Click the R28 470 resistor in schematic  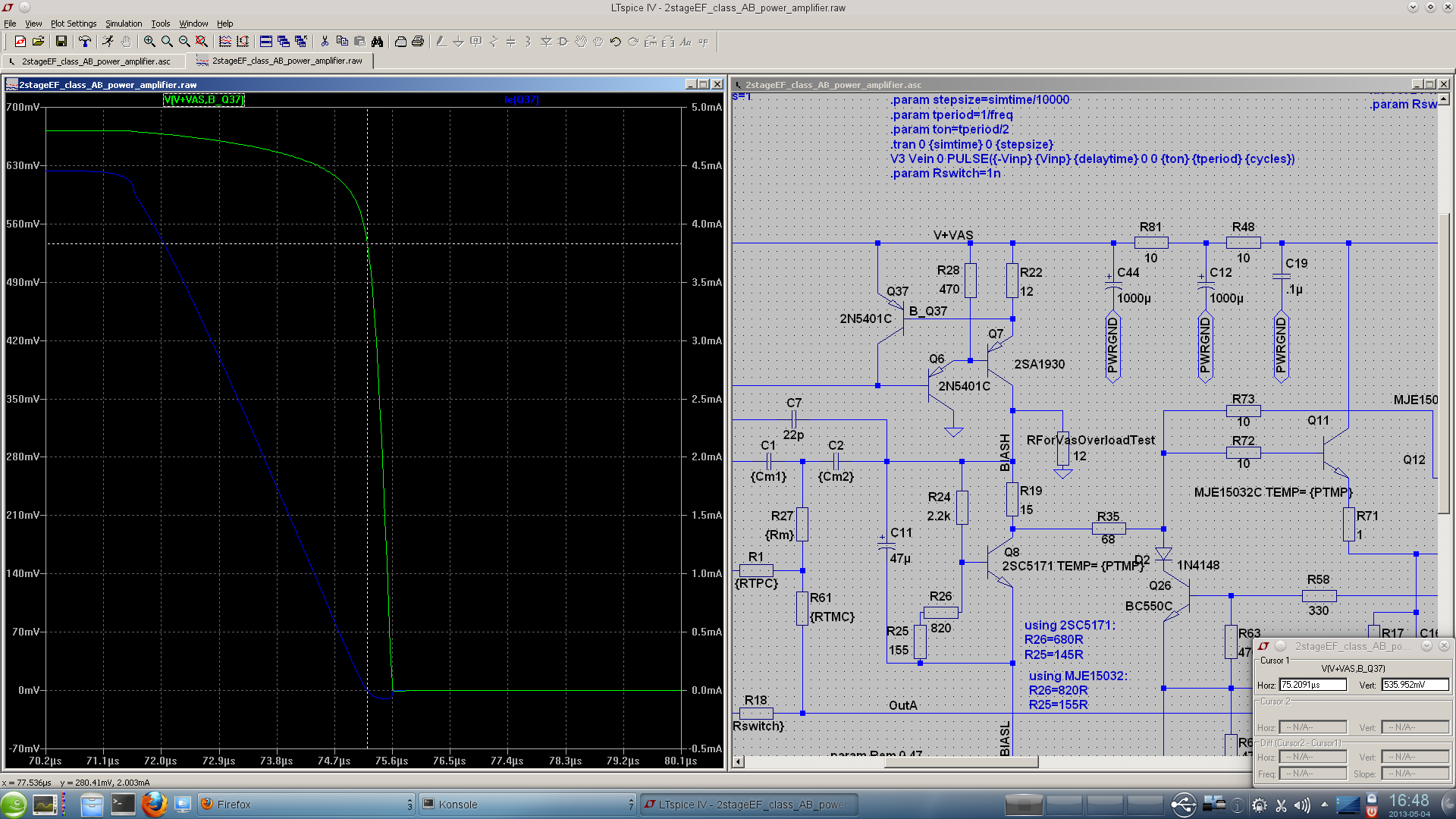970,280
